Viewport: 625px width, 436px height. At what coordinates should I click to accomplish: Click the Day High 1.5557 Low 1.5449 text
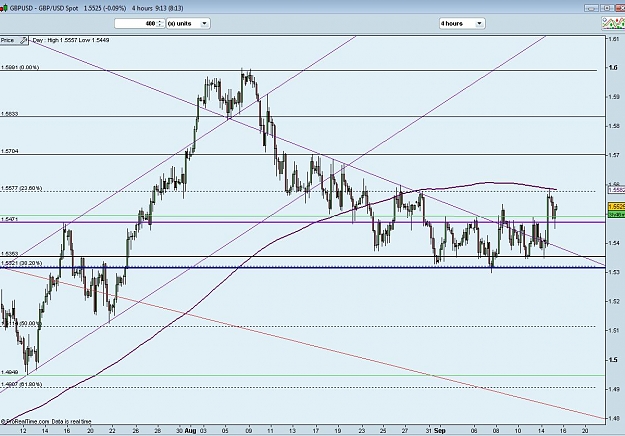click(x=71, y=40)
